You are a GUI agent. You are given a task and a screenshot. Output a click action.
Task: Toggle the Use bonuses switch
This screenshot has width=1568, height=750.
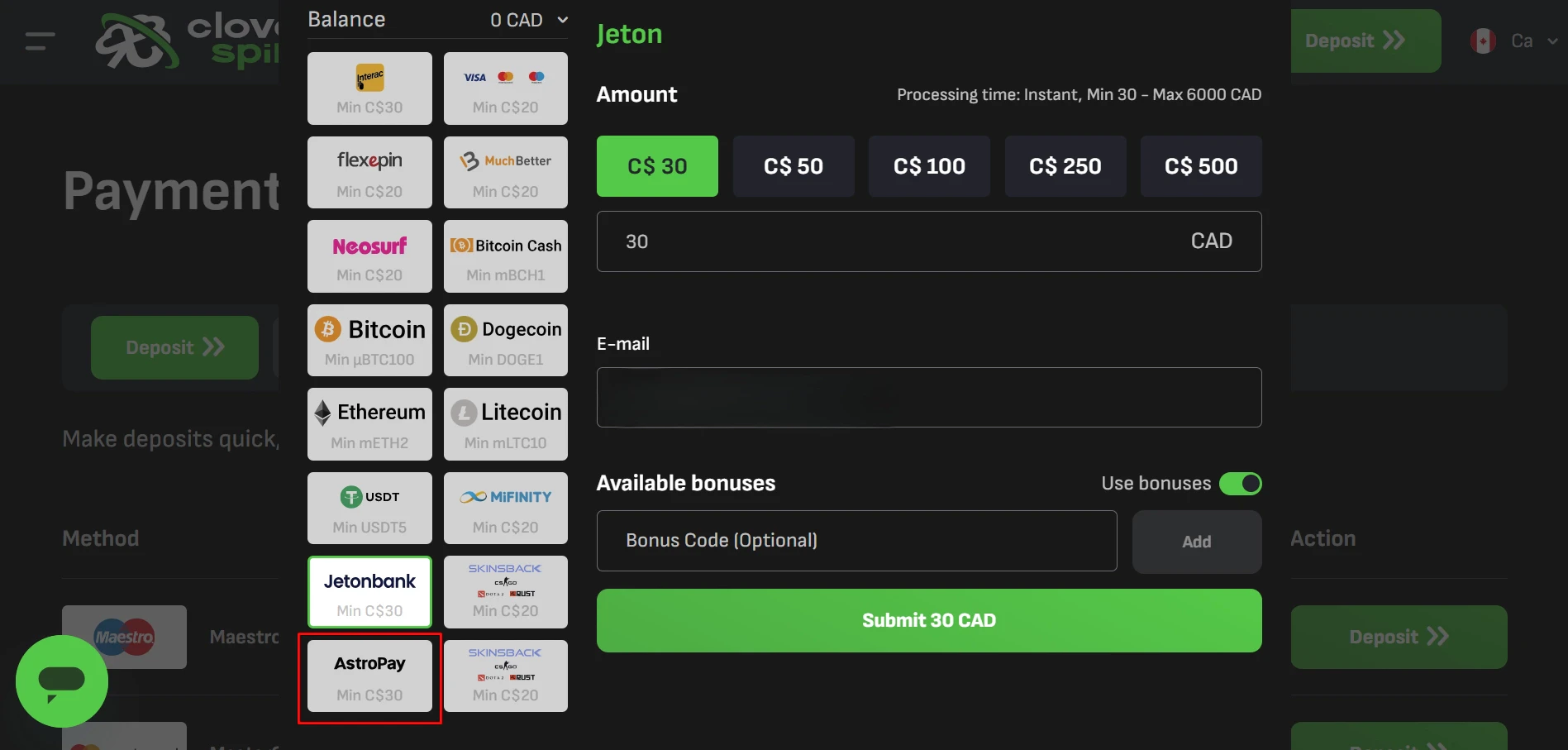click(x=1241, y=483)
